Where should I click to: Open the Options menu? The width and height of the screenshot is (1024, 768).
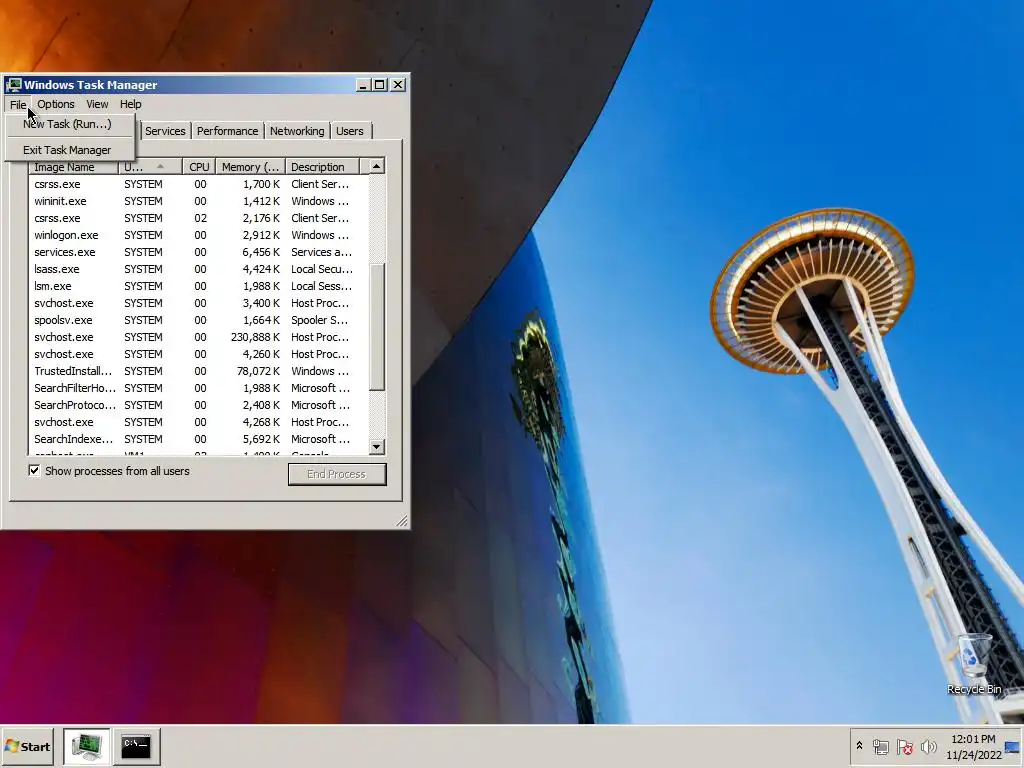[x=56, y=104]
